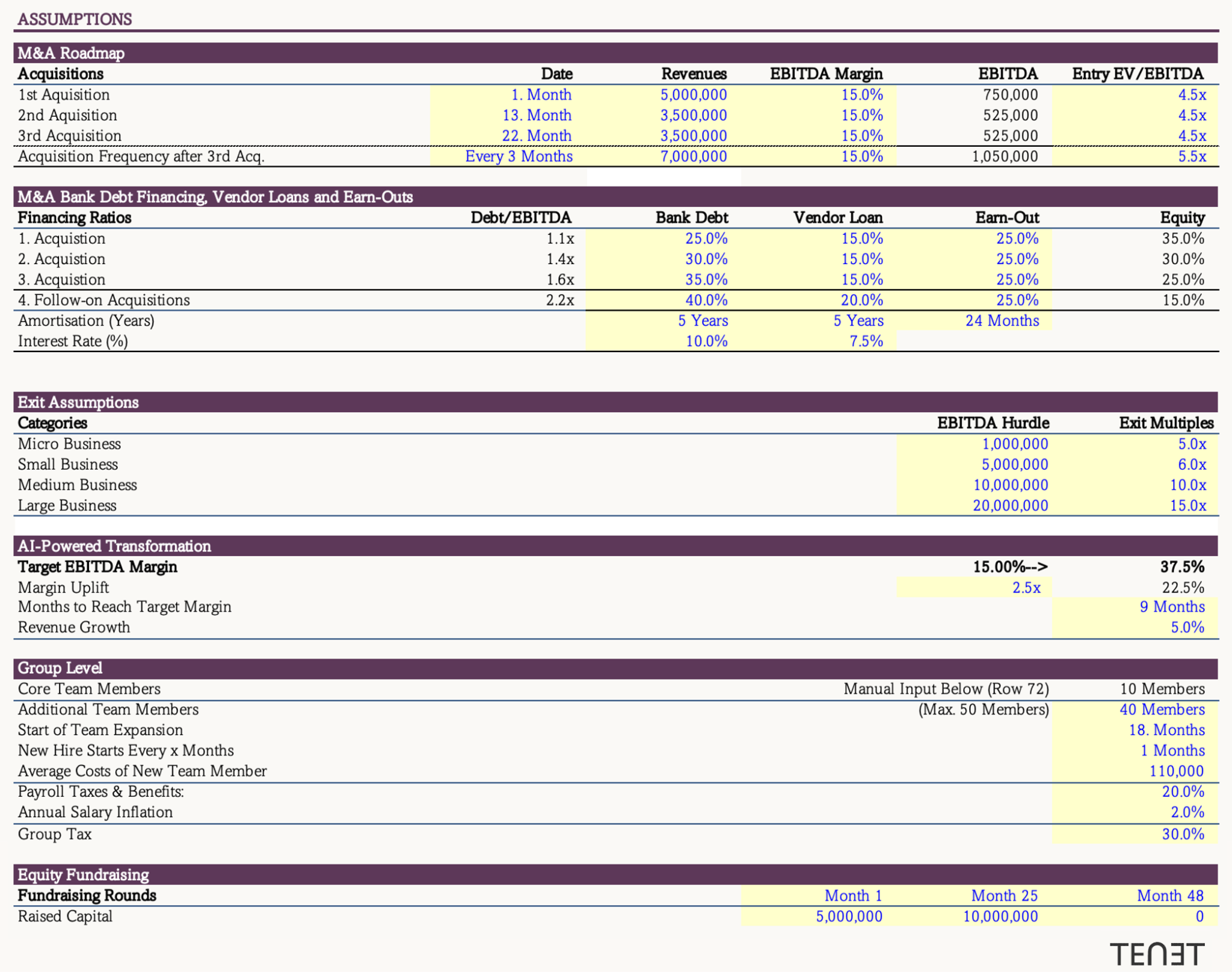Select Follow-on Vendor Loan 20.0% cell
1232x972 pixels.
tap(819, 300)
